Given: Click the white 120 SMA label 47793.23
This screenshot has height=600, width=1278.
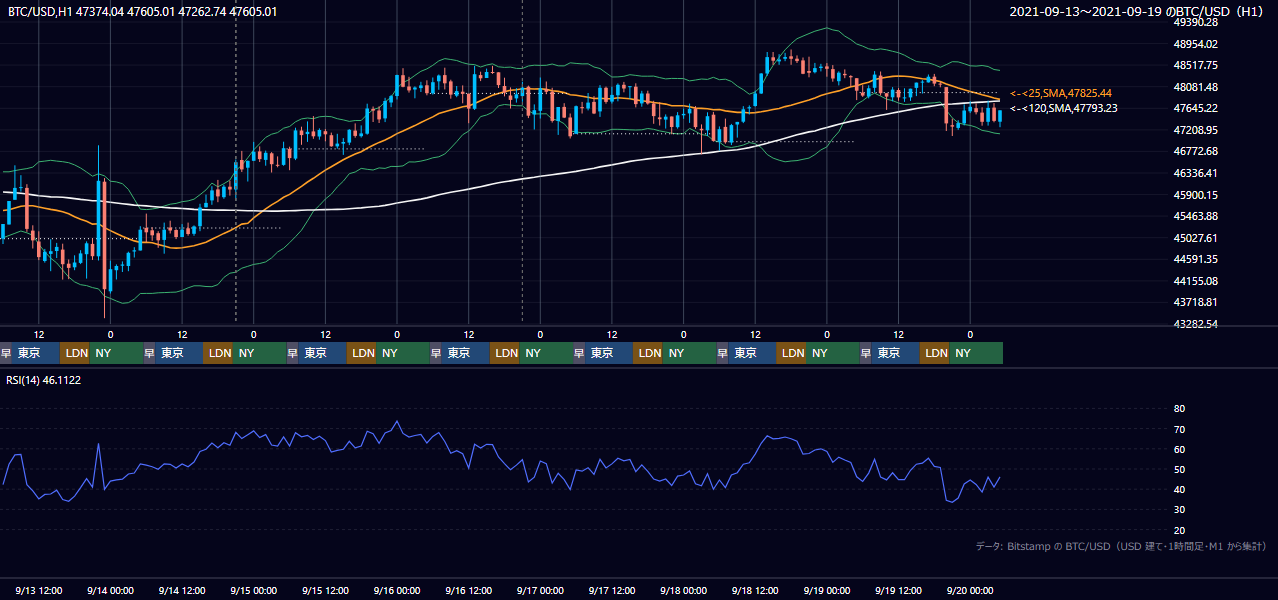Looking at the screenshot, I should pyautogui.click(x=1064, y=108).
